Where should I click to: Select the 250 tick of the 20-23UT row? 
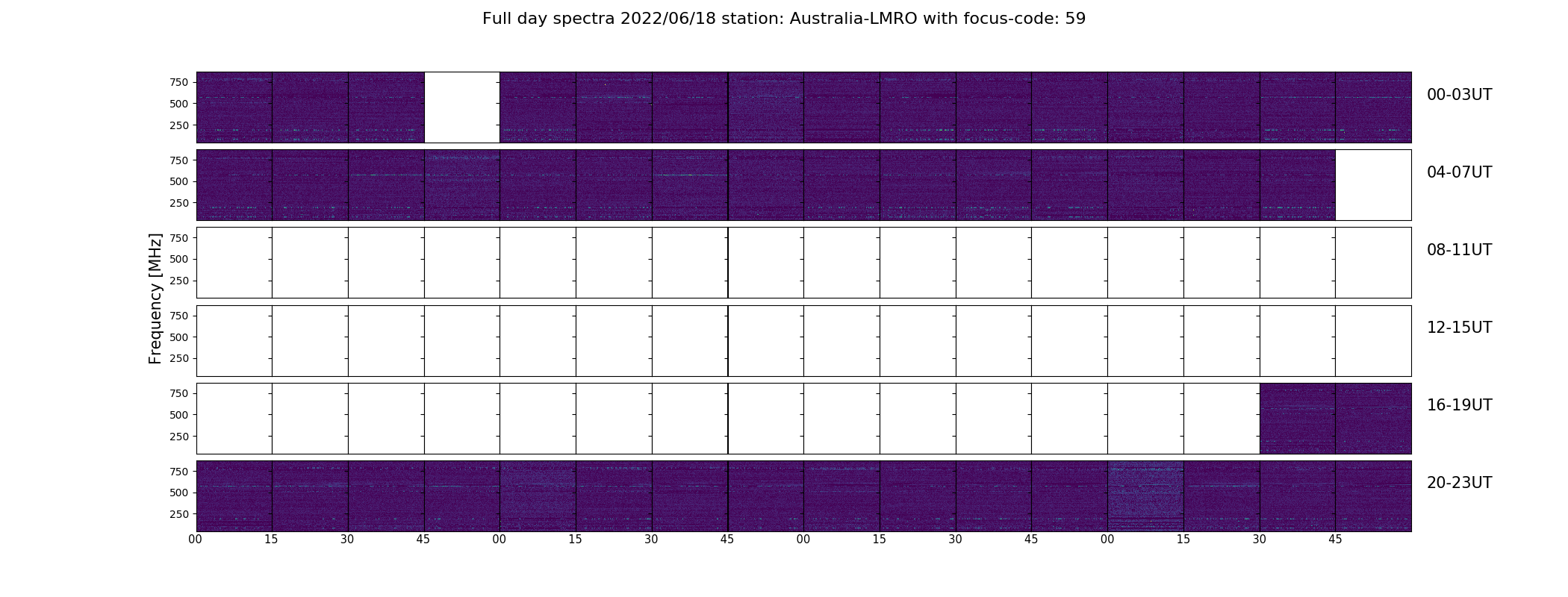[x=178, y=514]
